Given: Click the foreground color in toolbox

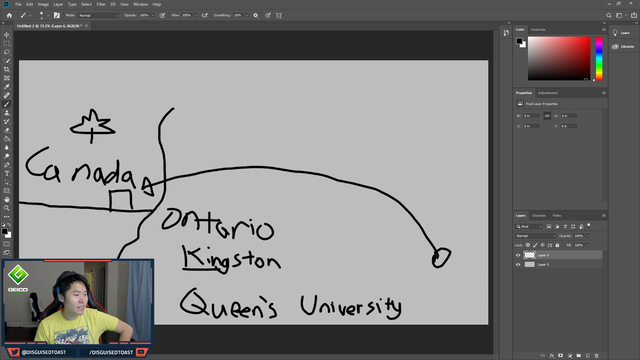Looking at the screenshot, I should (x=4, y=231).
